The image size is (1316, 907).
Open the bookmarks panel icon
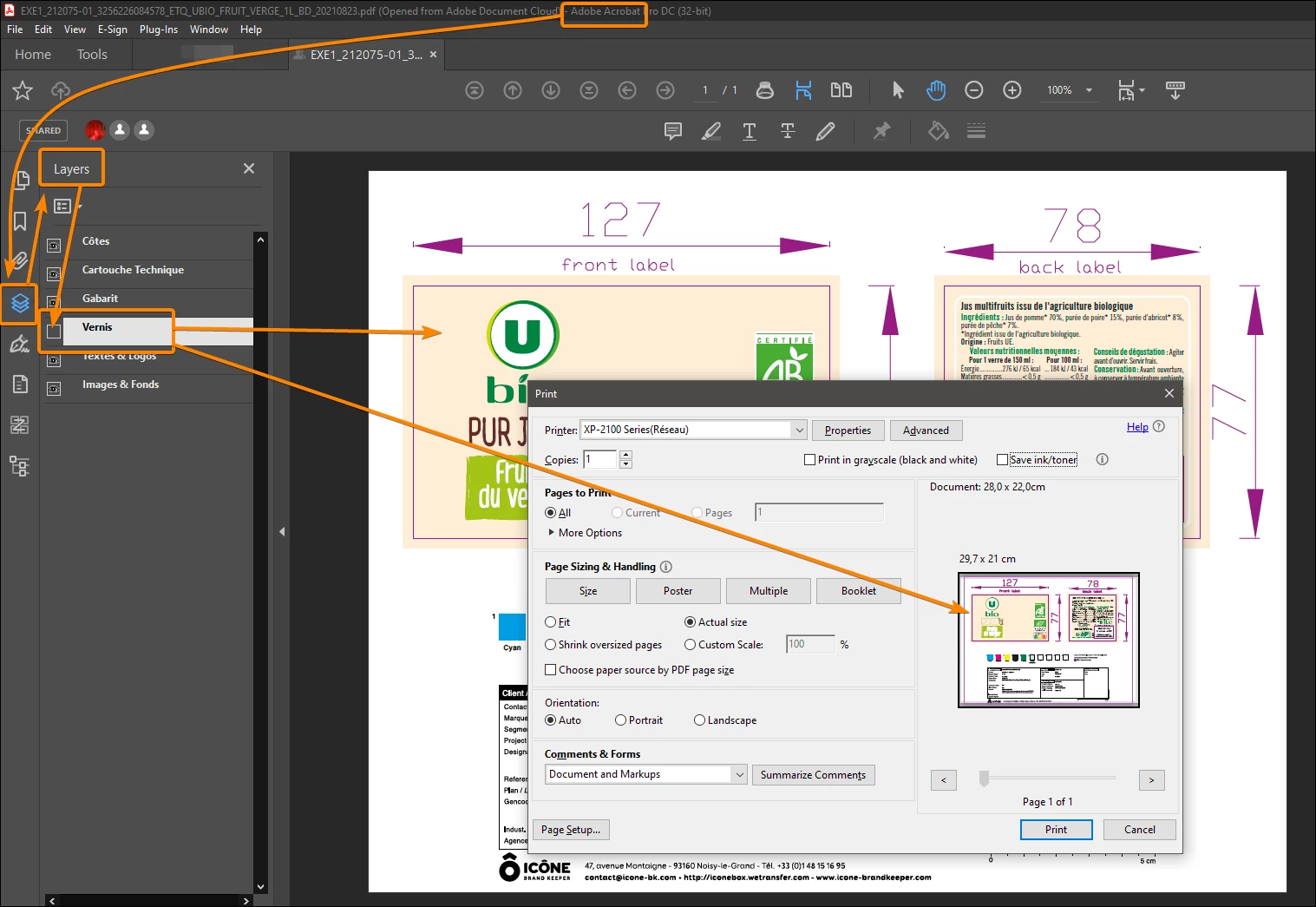[20, 221]
